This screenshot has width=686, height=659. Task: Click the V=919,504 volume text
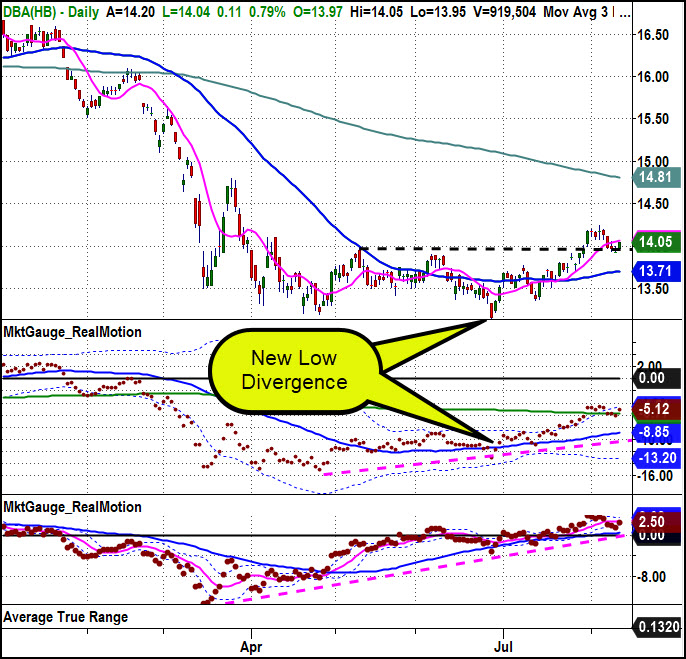(x=504, y=12)
